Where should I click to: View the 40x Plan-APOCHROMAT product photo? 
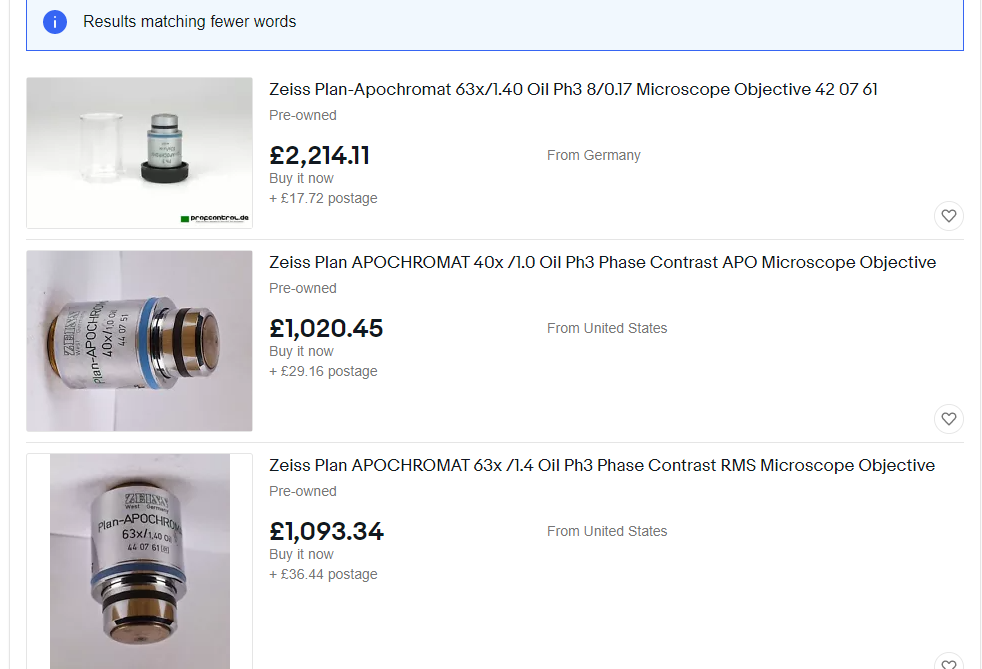point(139,341)
